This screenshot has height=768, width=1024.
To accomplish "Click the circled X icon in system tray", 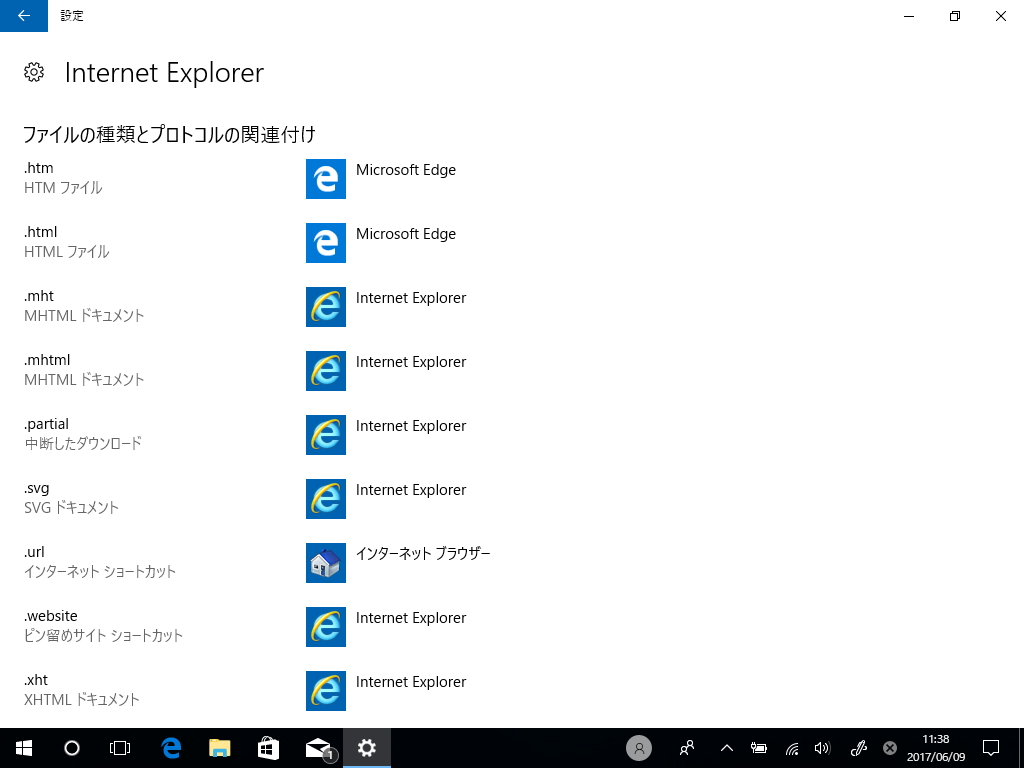I will coord(889,748).
